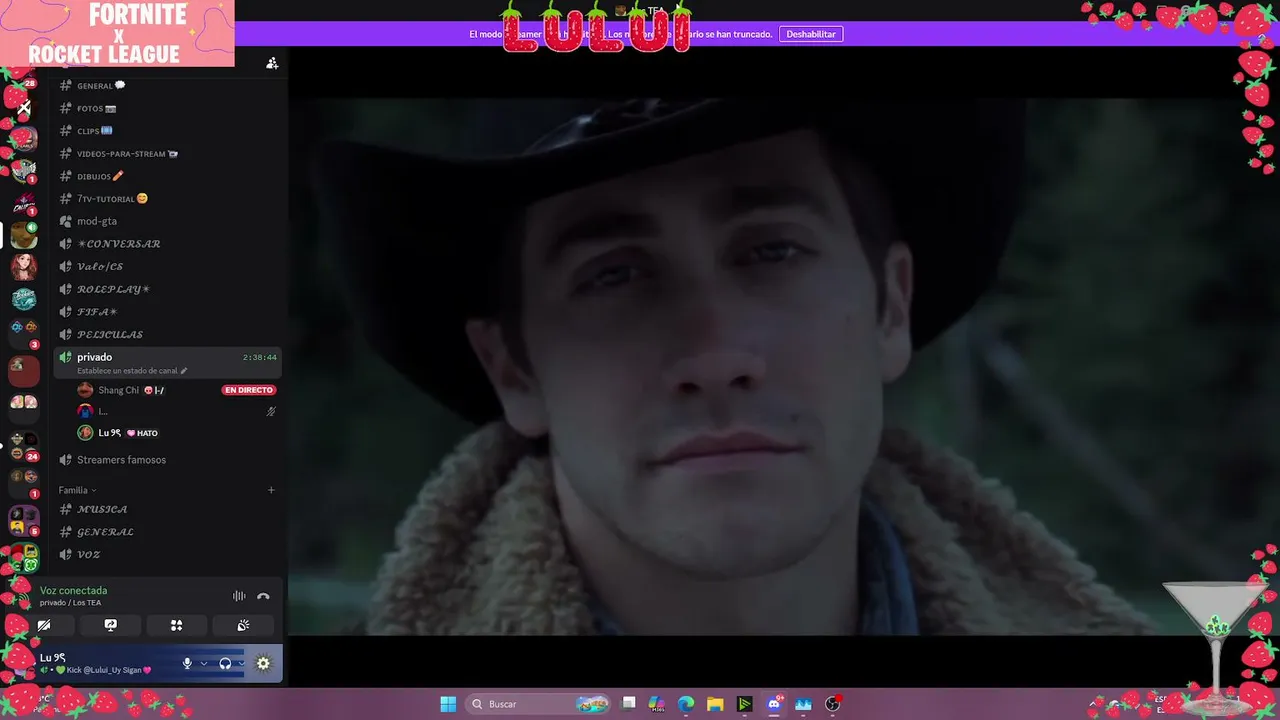Viewport: 1280px width, 720px height.
Task: Select the server showing the green speaker badge
Action: pos(24,235)
